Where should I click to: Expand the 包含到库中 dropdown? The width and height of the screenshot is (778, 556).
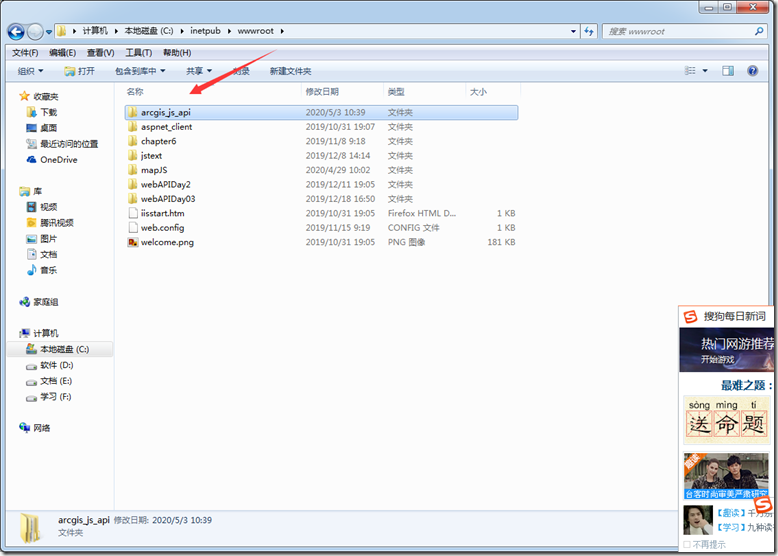tap(140, 71)
